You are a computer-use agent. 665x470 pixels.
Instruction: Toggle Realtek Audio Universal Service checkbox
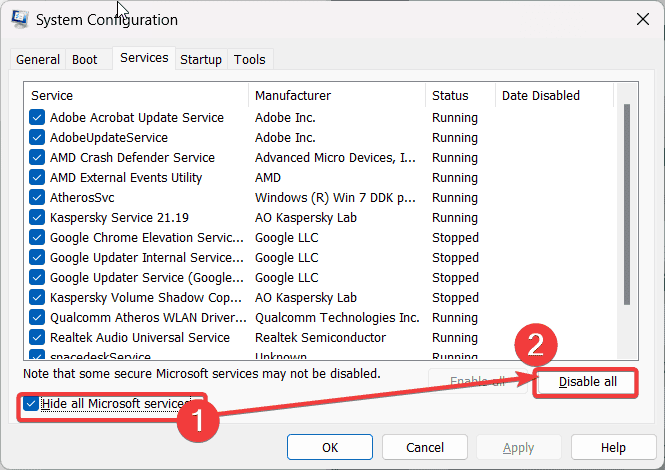coord(37,337)
